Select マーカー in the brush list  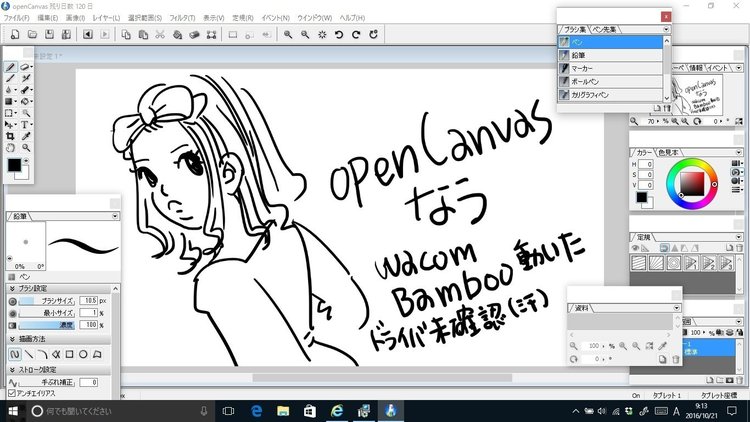[x=610, y=68]
